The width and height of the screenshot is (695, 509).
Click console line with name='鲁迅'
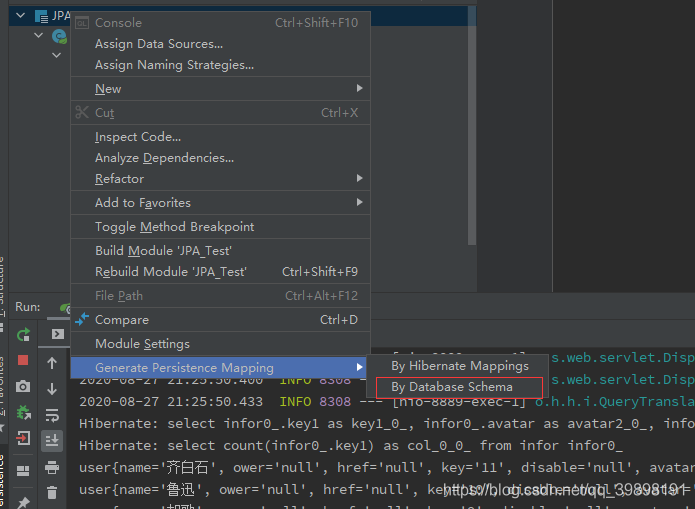pos(387,489)
